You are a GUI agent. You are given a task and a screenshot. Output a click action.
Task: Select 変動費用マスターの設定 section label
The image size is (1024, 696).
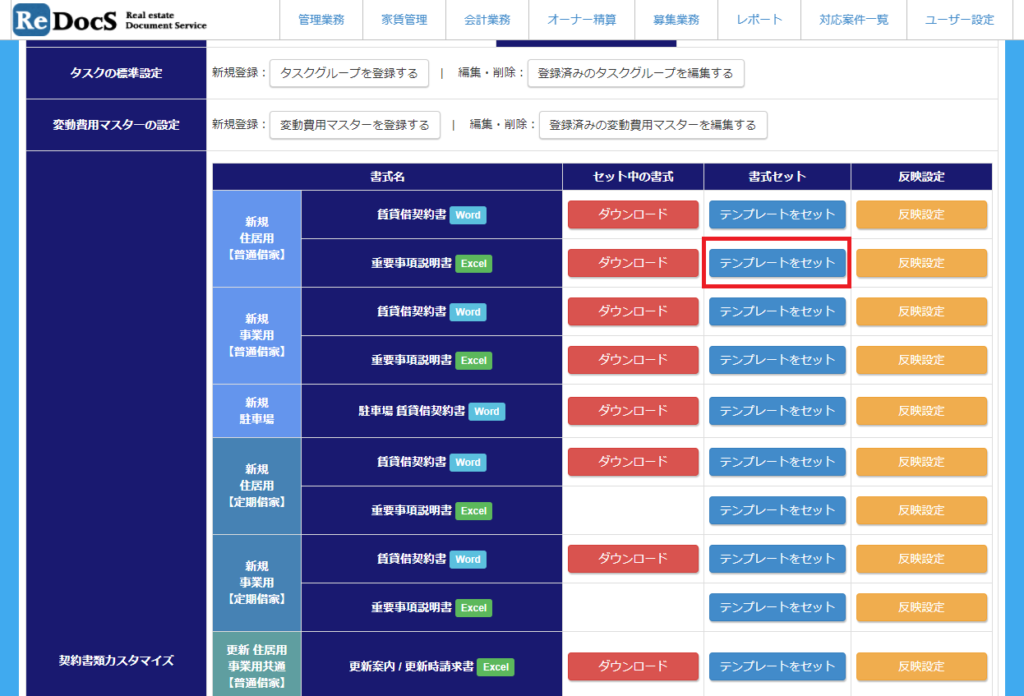point(116,125)
